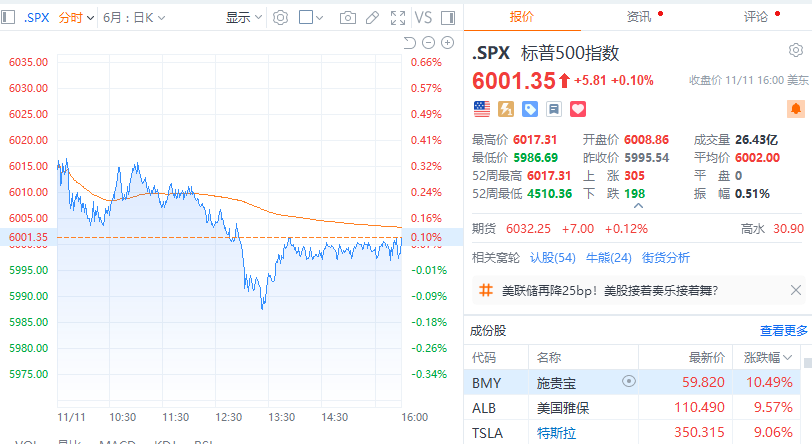The height and width of the screenshot is (444, 812).
Task: Click the VS compare button
Action: click(x=423, y=17)
